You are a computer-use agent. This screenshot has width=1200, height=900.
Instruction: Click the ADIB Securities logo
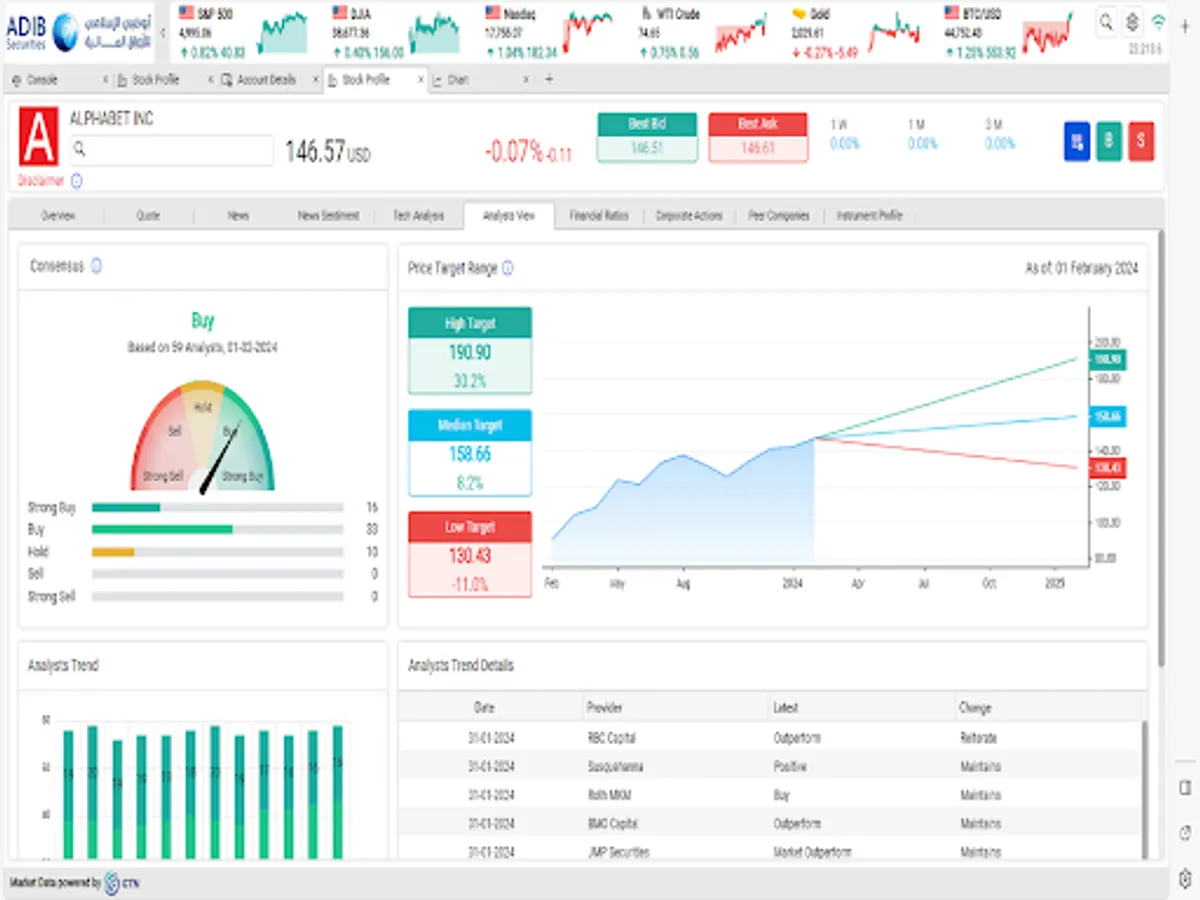pos(79,32)
